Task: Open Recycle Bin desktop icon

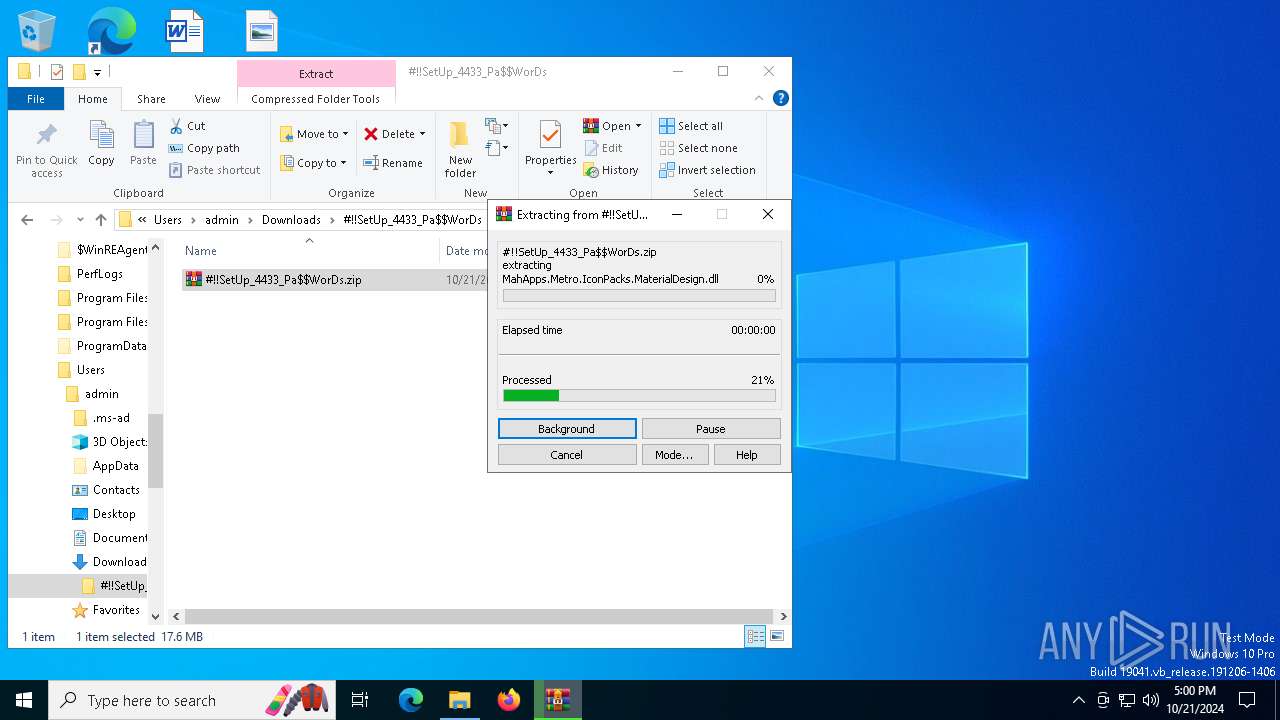Action: [x=37, y=31]
